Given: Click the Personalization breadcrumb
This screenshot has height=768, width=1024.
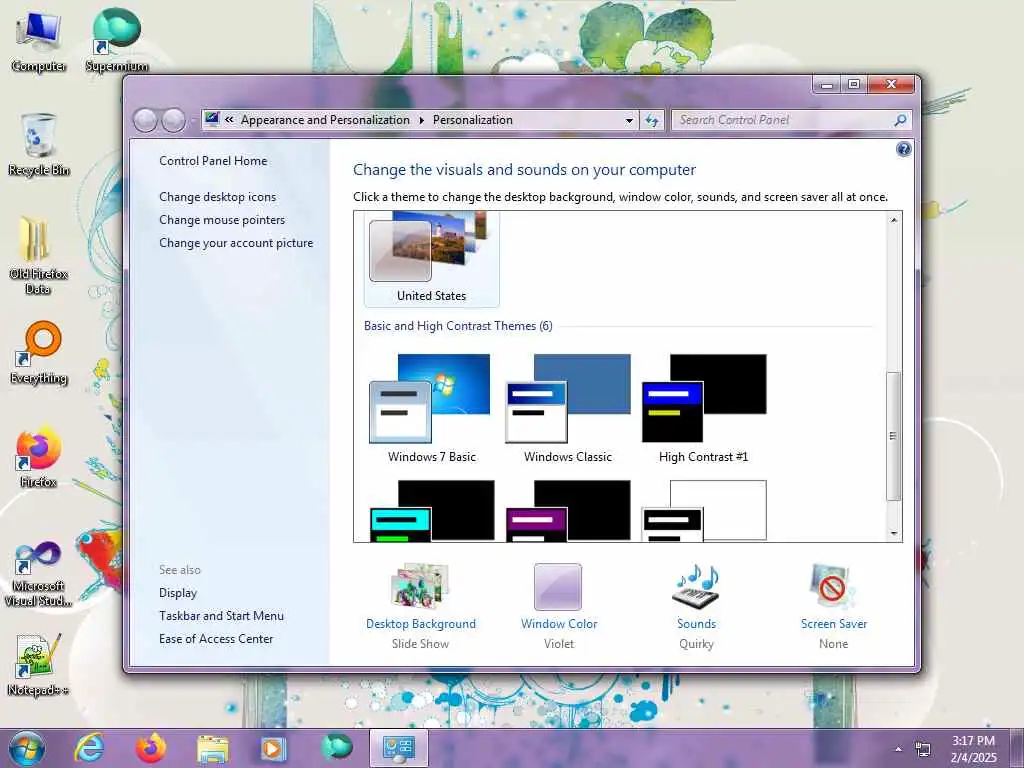Looking at the screenshot, I should pos(473,120).
